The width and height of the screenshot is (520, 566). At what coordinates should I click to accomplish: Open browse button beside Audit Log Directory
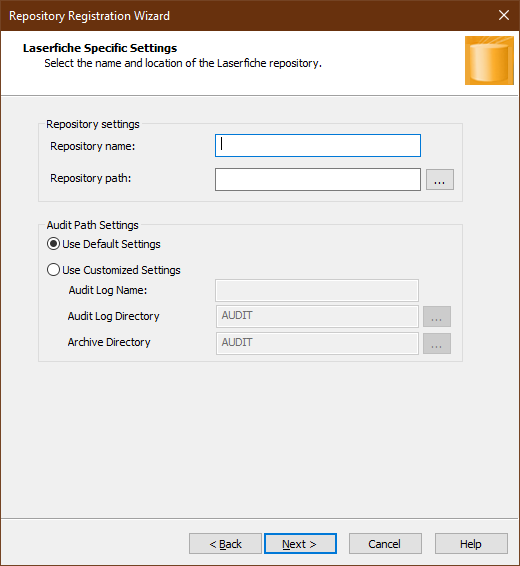tap(437, 317)
